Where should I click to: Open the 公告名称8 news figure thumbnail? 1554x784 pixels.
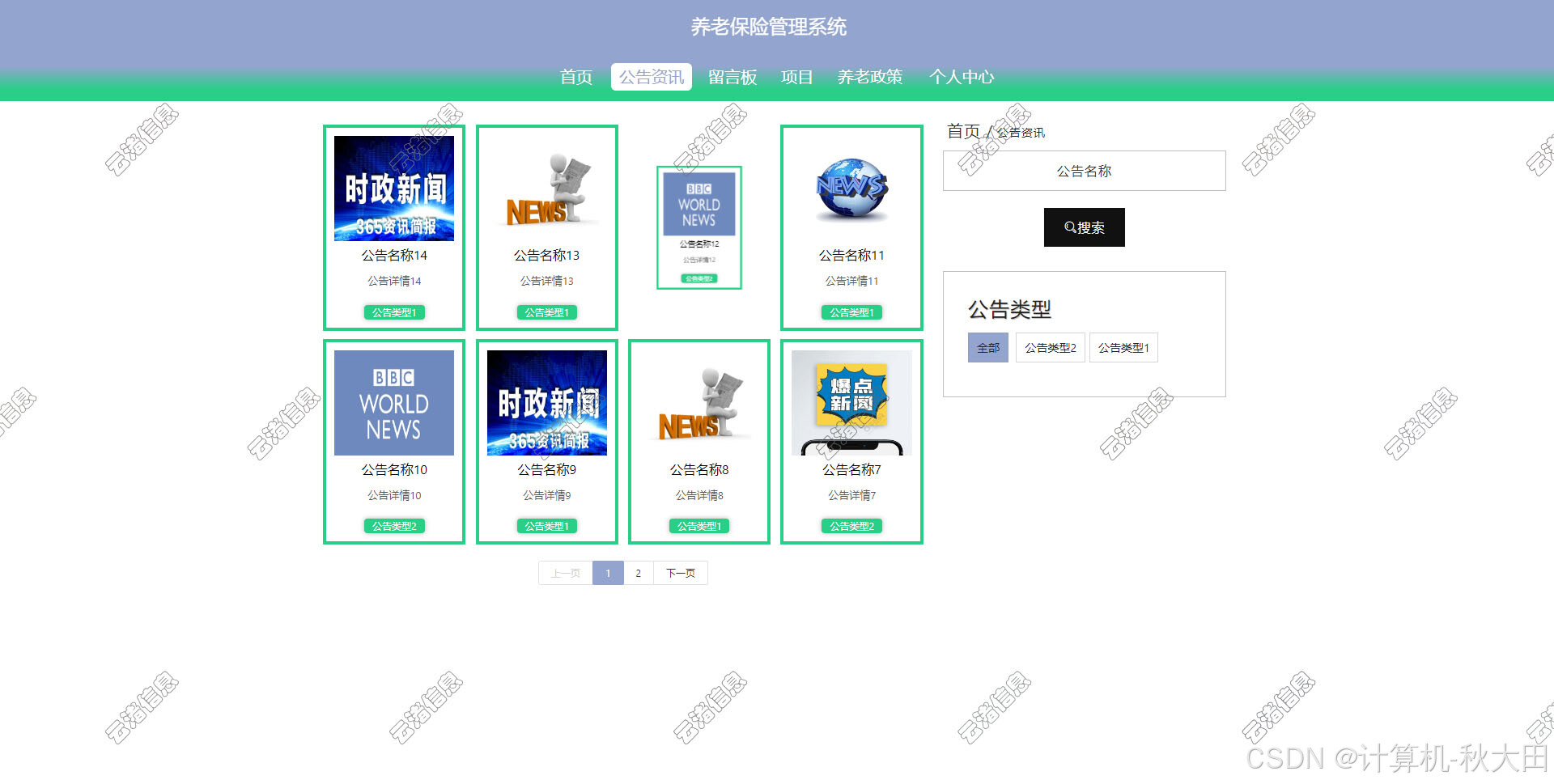[699, 403]
